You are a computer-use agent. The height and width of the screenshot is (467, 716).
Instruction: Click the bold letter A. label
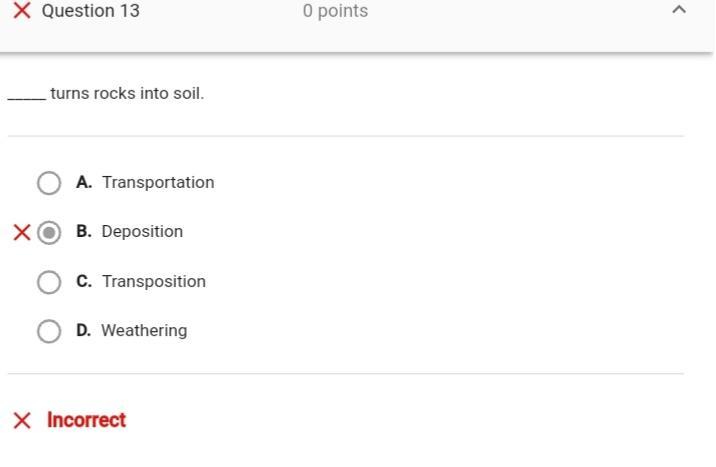click(x=84, y=182)
